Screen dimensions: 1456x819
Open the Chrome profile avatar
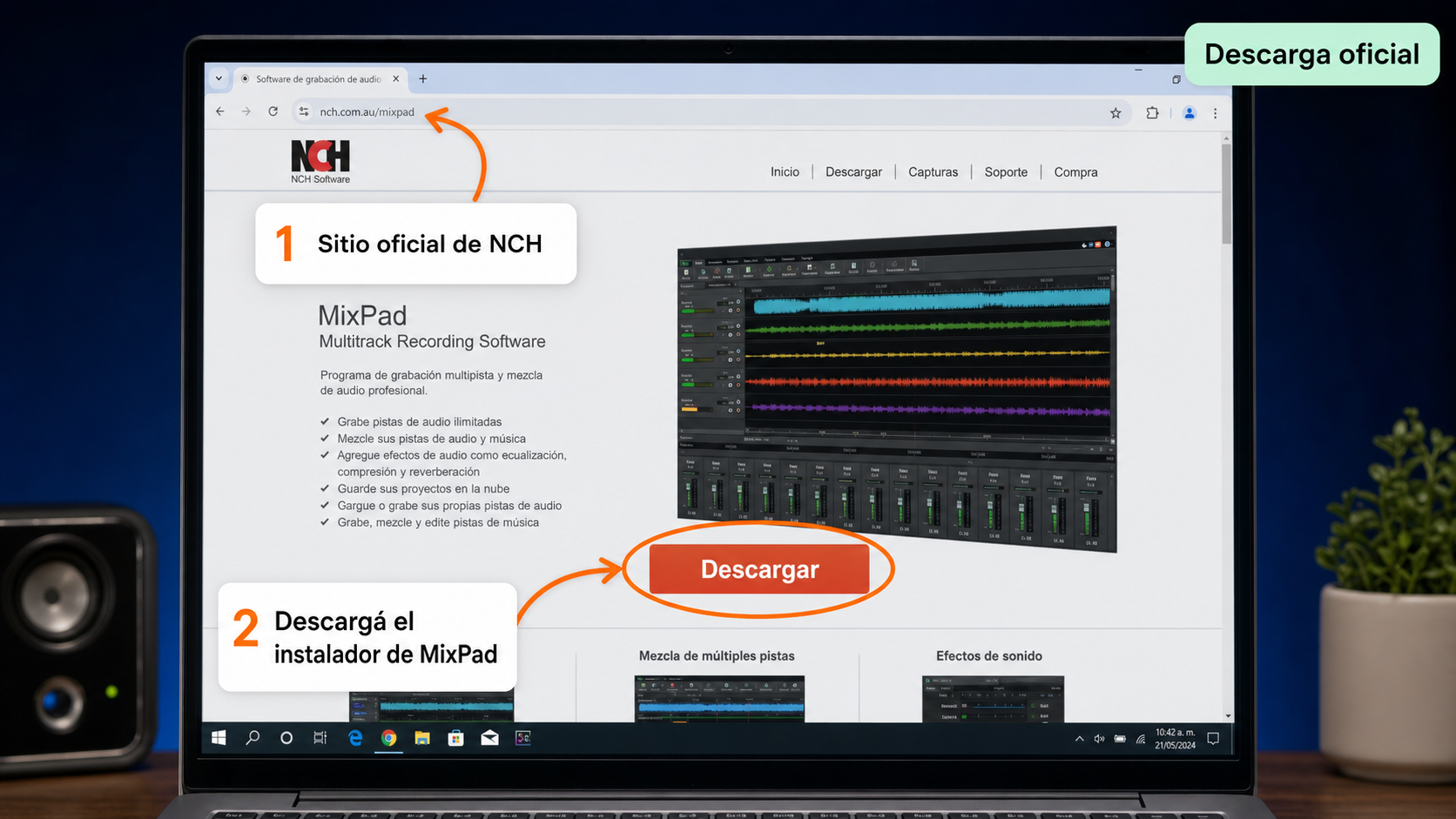(1190, 113)
